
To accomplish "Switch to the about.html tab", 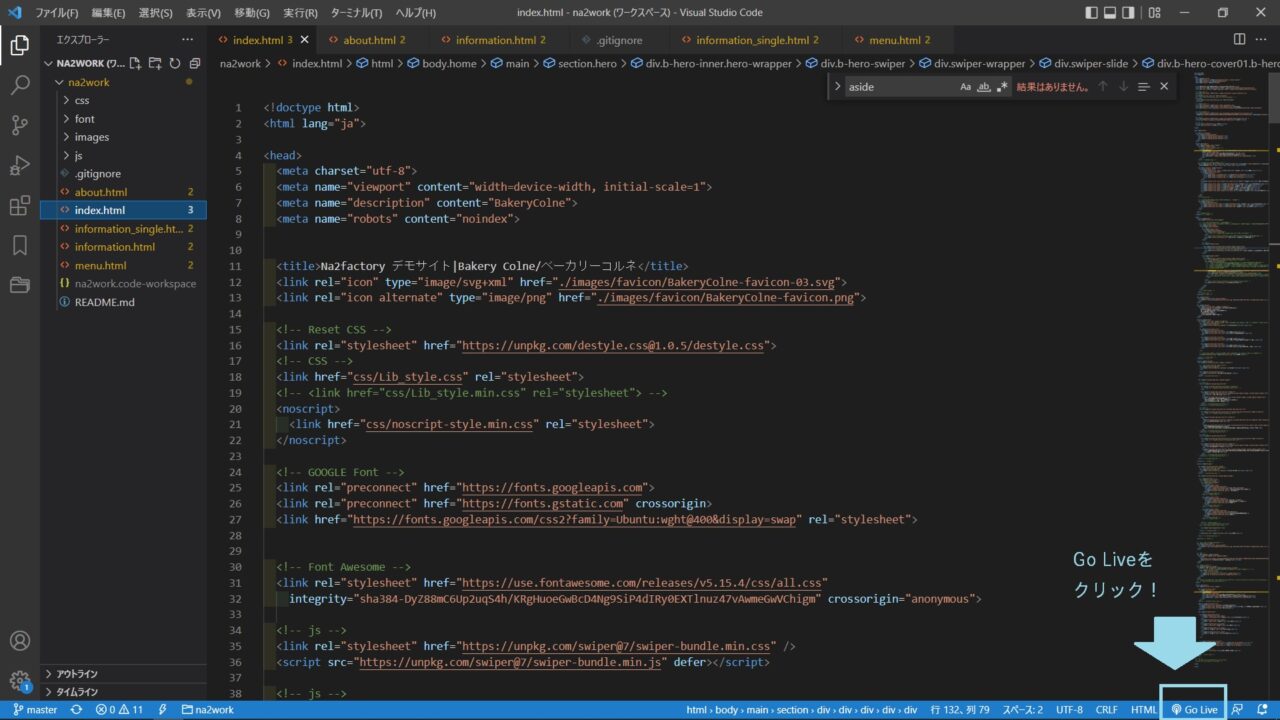I will point(374,40).
